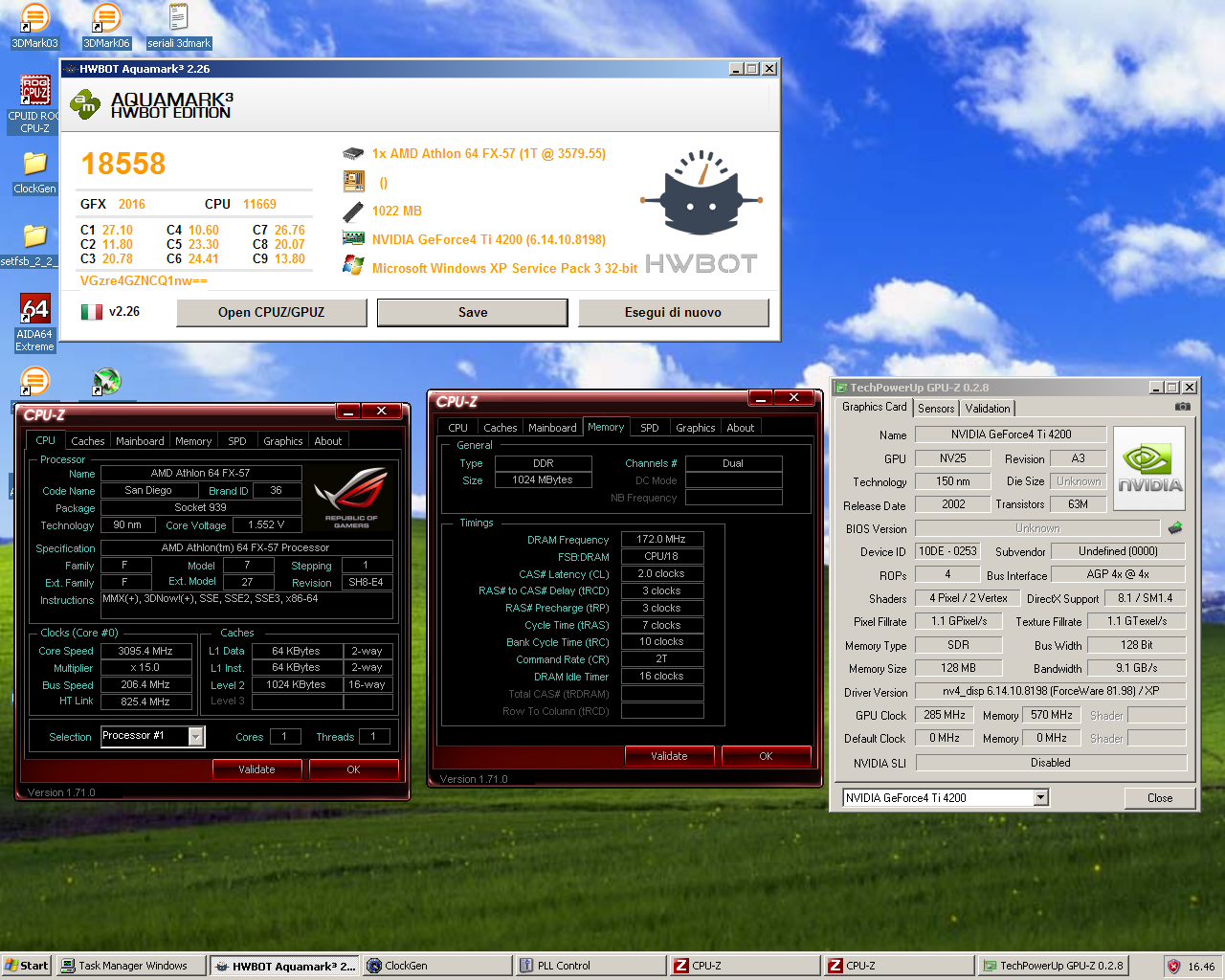Open the 3DMark03 desktop shortcut
The width and height of the screenshot is (1225, 980).
pyautogui.click(x=34, y=27)
